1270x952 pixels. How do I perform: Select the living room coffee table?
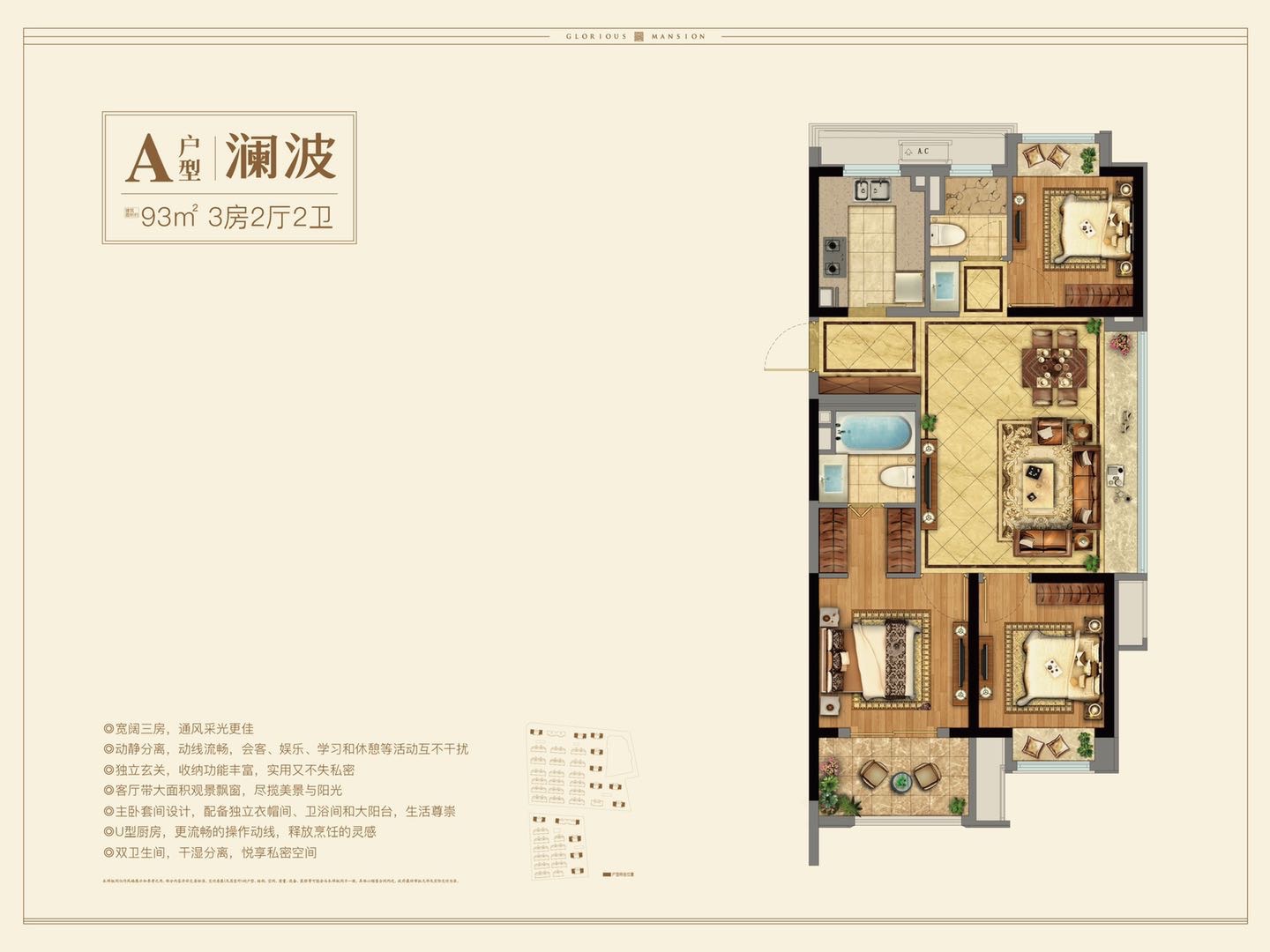coord(1034,482)
